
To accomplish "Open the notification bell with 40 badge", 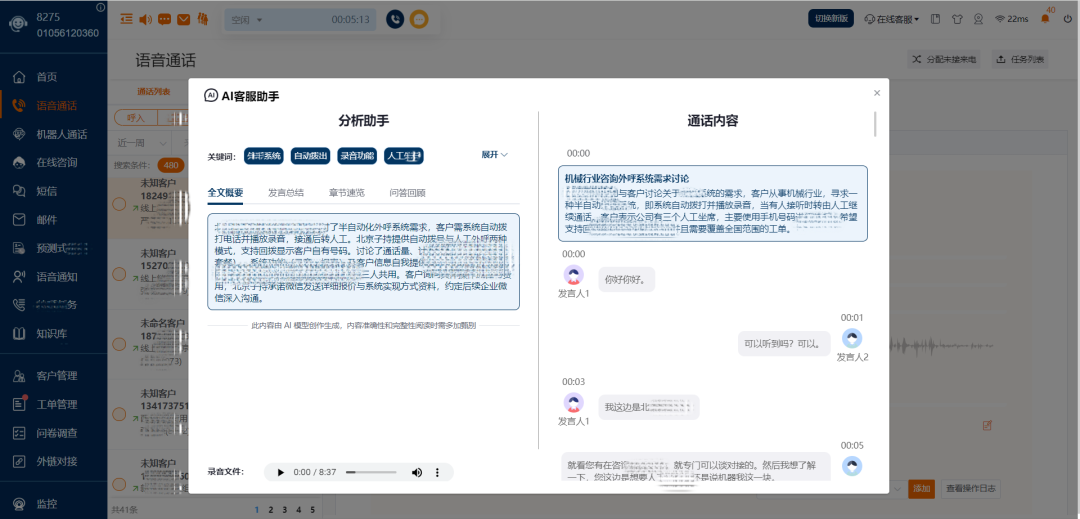I will point(1046,19).
